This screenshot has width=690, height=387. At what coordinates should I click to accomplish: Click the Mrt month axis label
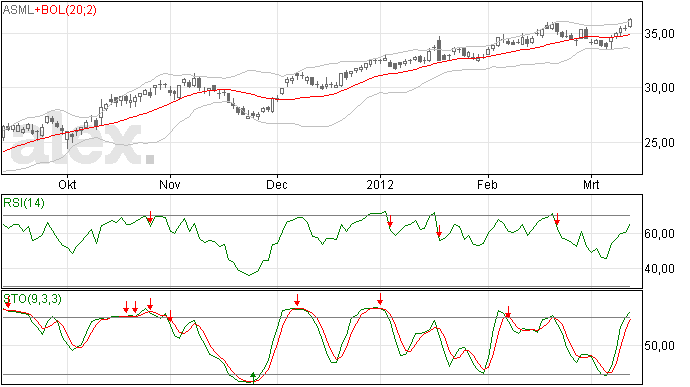[x=591, y=184]
